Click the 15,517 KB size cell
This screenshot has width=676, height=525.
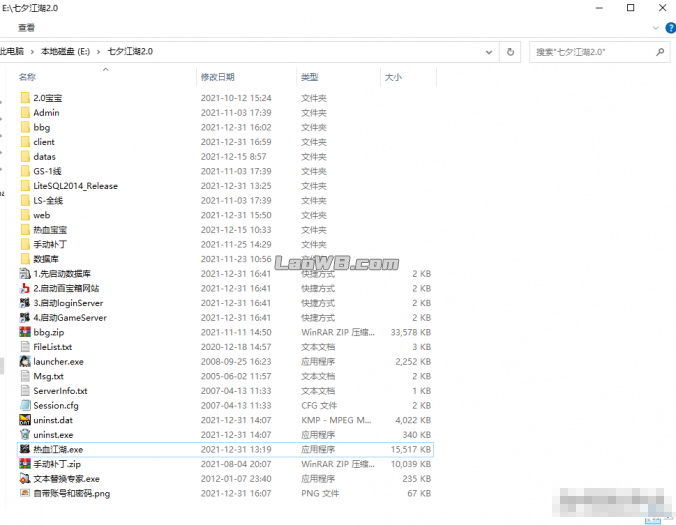pos(411,450)
